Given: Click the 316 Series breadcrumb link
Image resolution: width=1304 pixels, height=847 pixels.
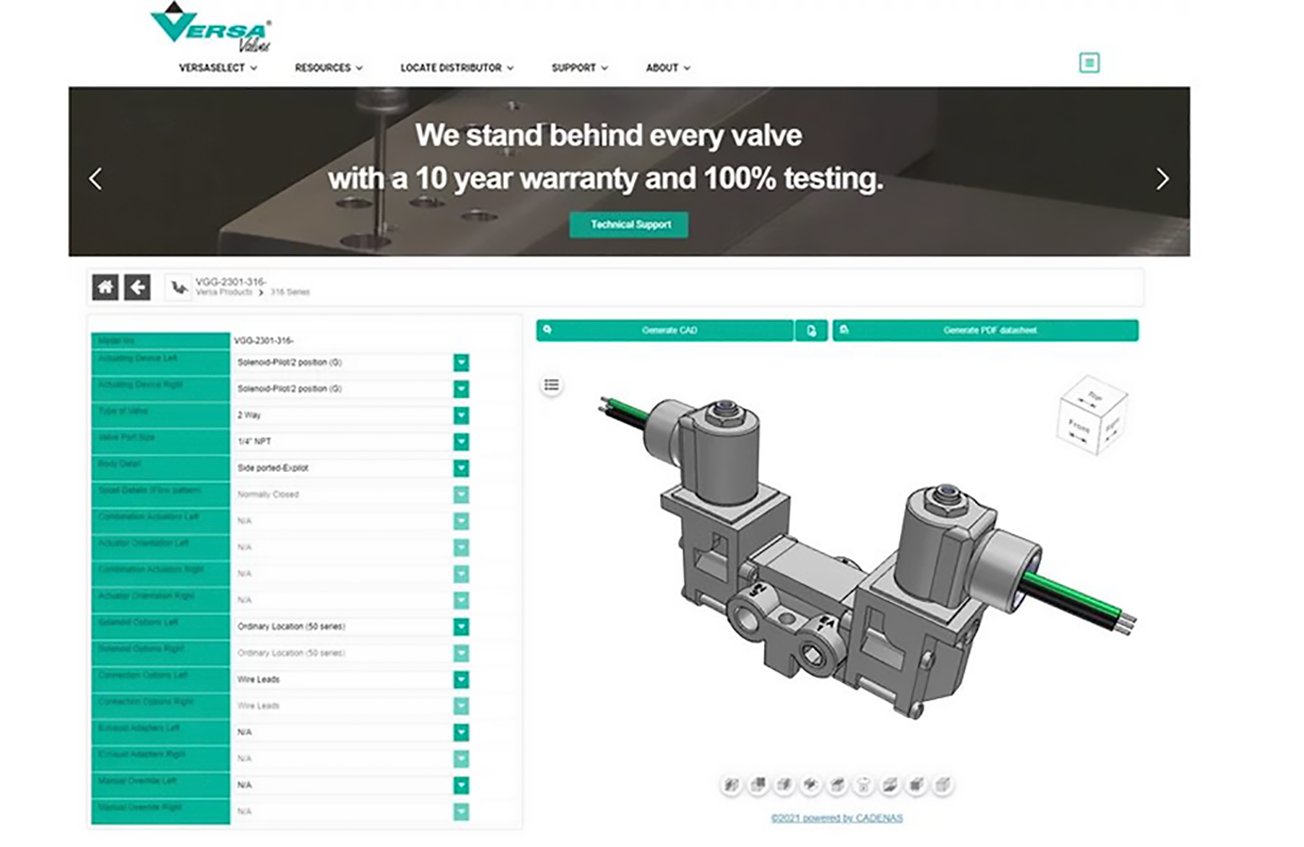Looking at the screenshot, I should (292, 292).
